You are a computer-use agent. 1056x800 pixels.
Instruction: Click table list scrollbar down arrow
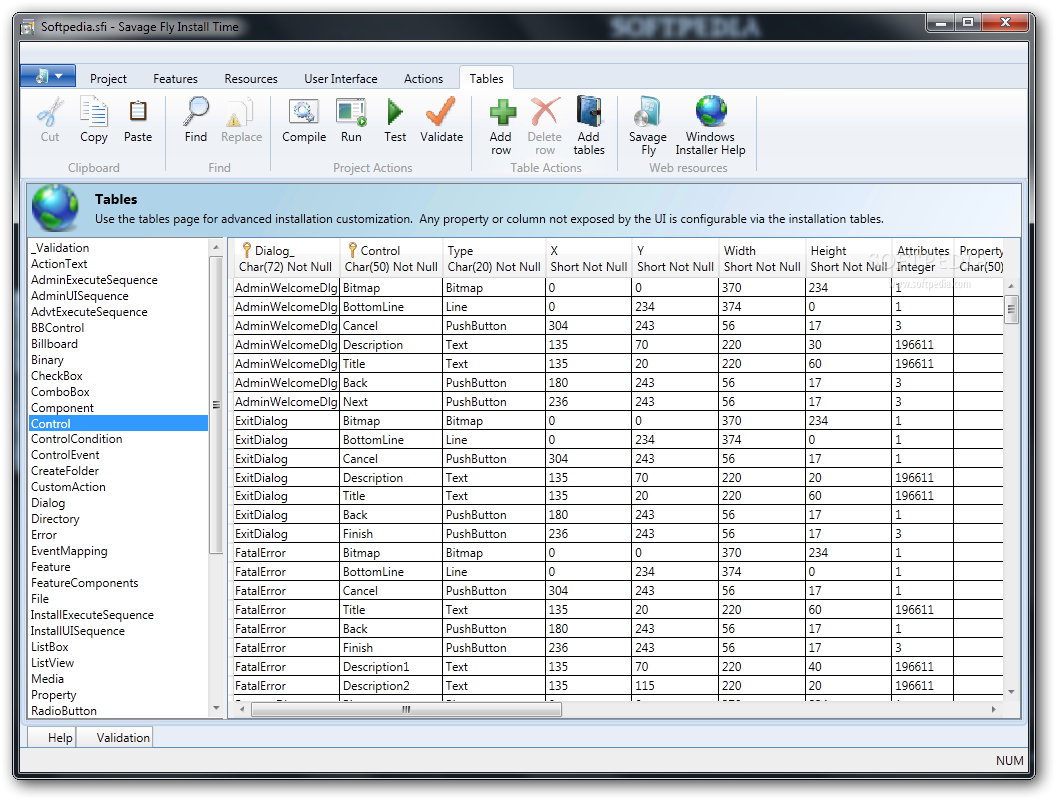click(x=216, y=708)
